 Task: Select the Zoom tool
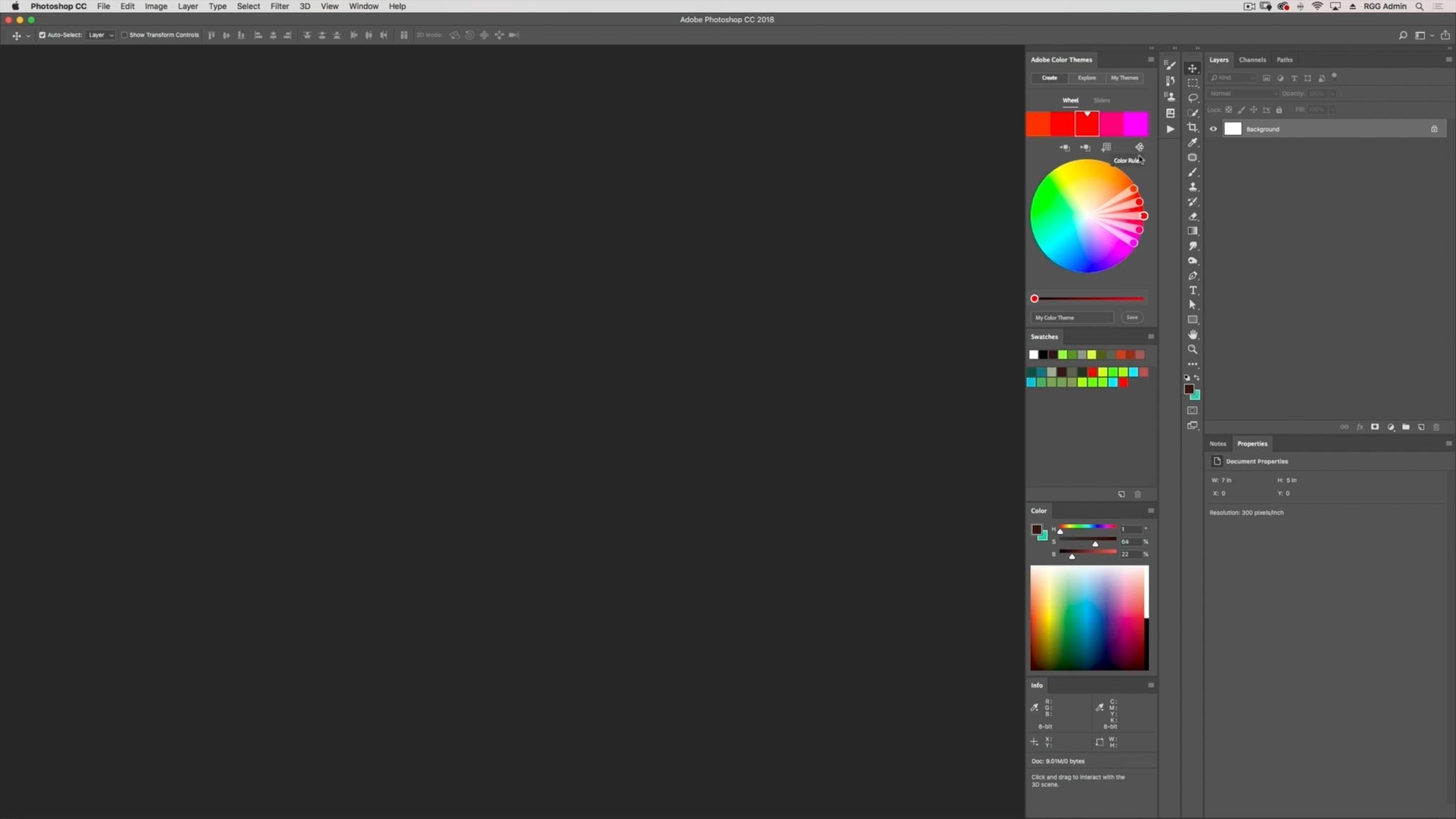click(x=1192, y=349)
